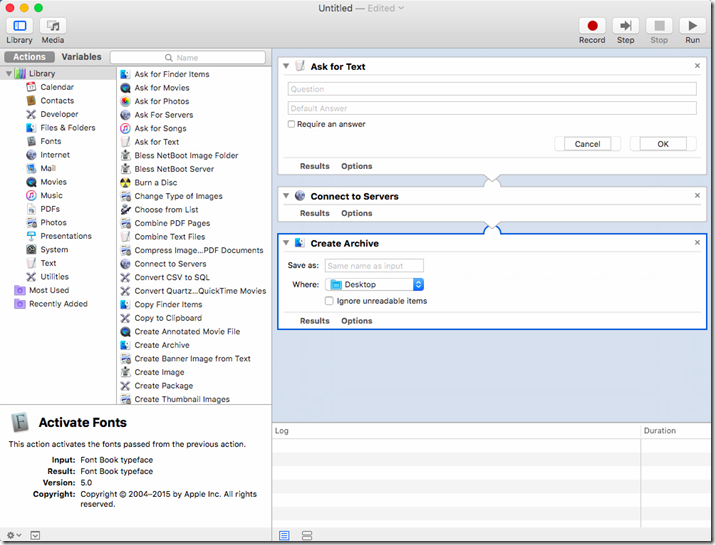This screenshot has width=715, height=545.
Task: Collapse the Library tree disclosure triangle
Action: click(x=9, y=74)
